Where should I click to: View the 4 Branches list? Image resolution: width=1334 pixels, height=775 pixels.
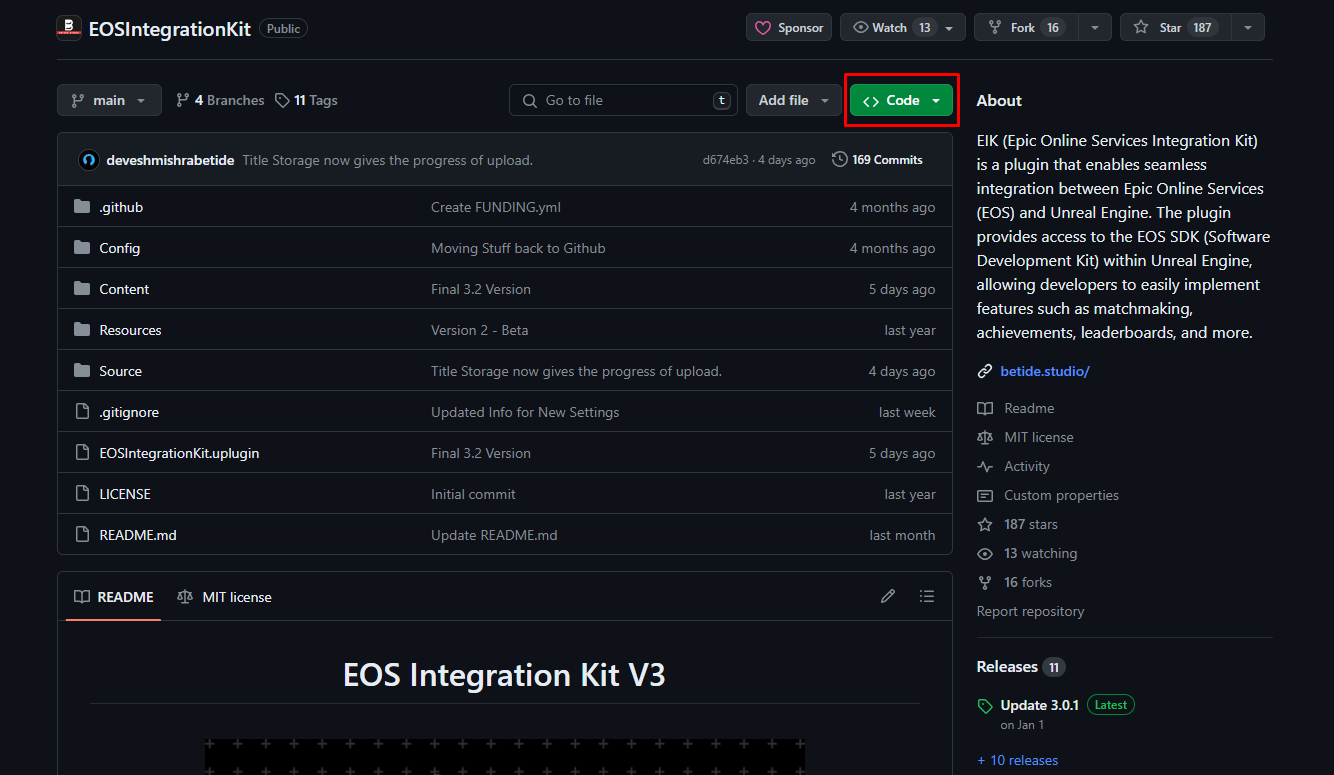coord(220,100)
